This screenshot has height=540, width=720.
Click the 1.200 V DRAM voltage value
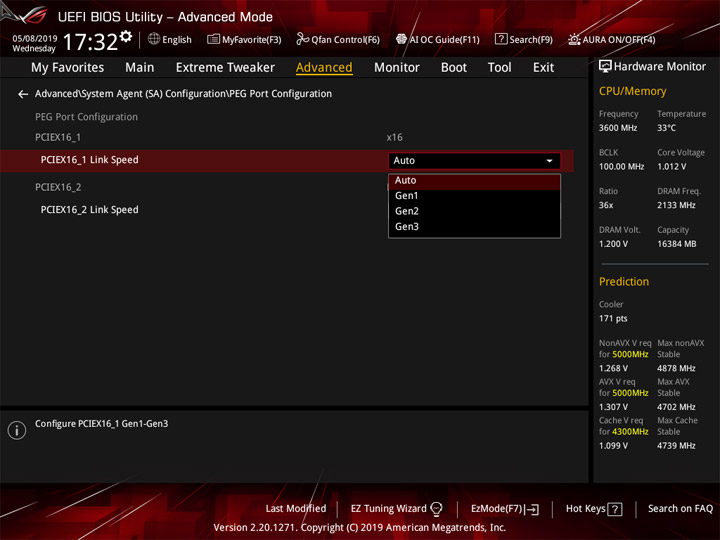(613, 244)
